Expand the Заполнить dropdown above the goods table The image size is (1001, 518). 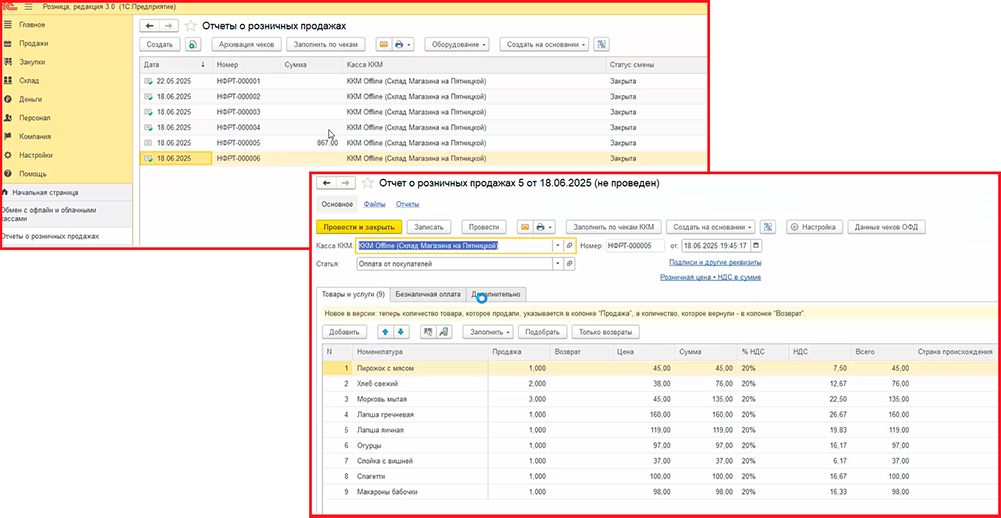point(488,331)
